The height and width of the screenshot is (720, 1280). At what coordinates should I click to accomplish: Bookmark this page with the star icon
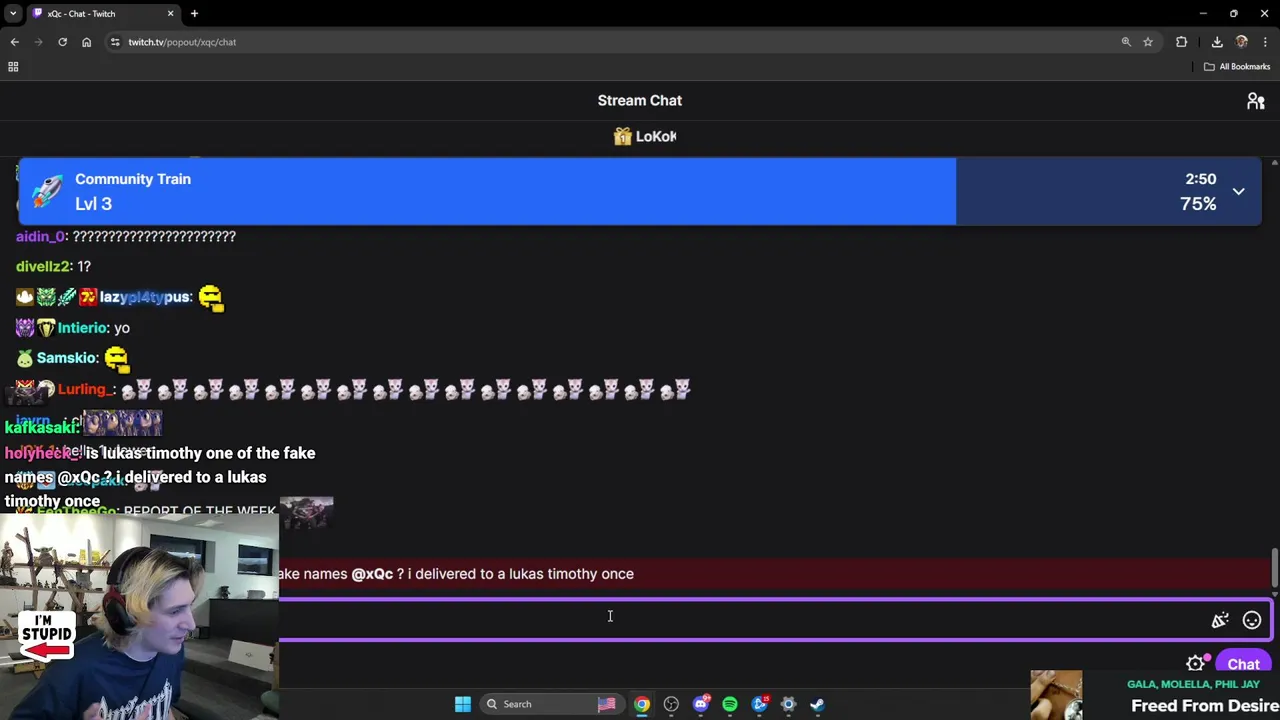pyautogui.click(x=1148, y=42)
